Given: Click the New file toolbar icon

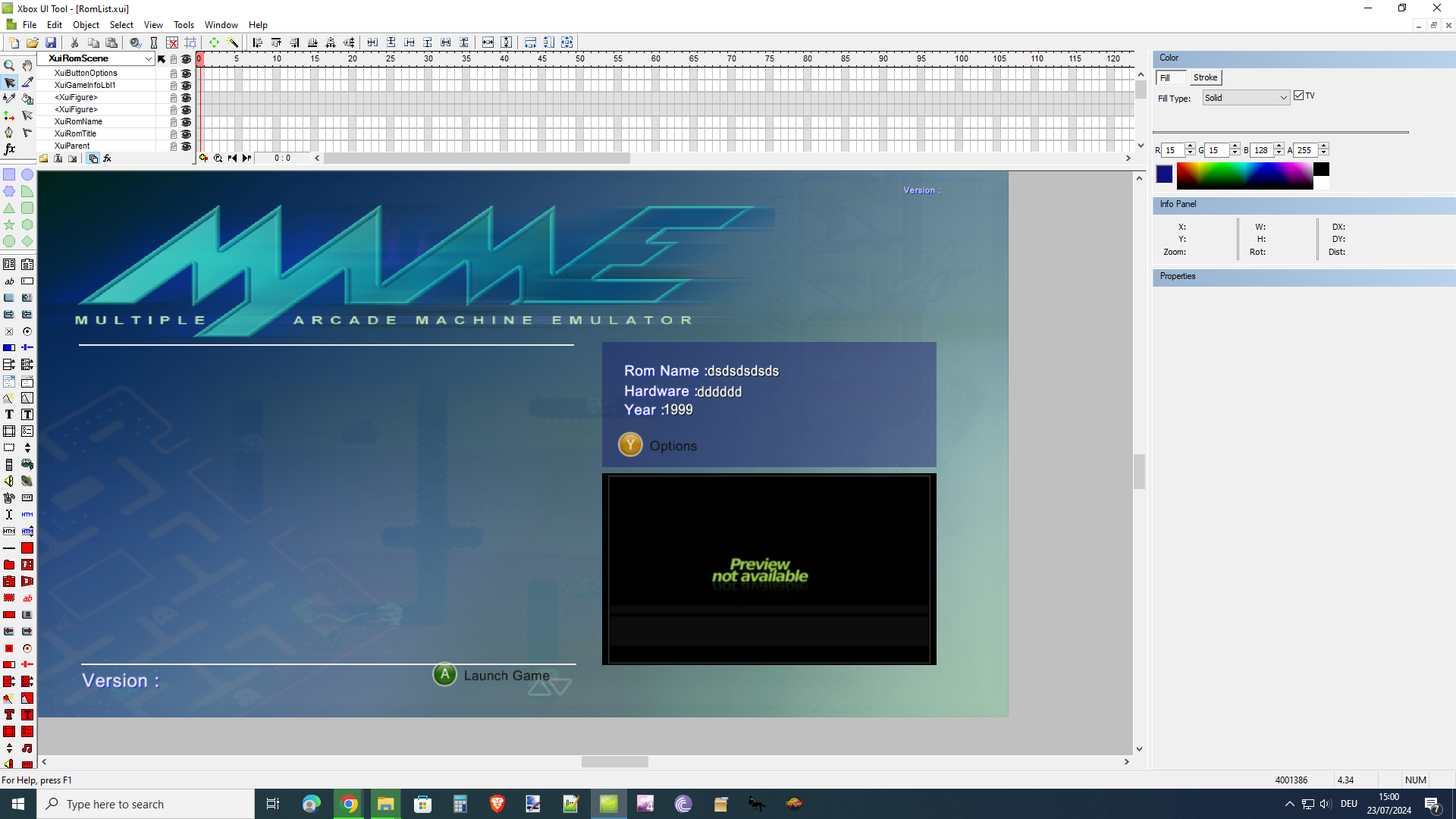Looking at the screenshot, I should click(x=14, y=42).
